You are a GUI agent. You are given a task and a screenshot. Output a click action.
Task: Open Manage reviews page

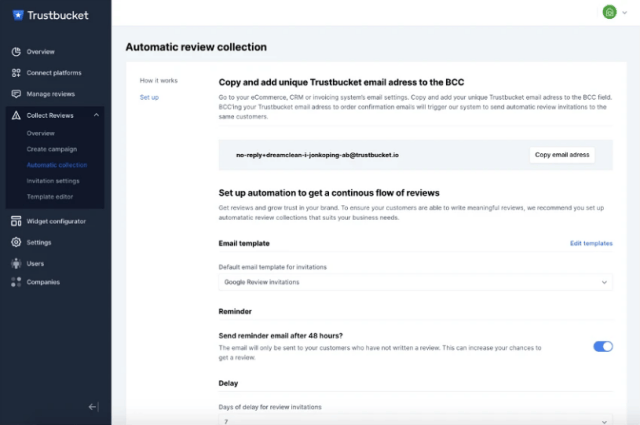point(51,94)
